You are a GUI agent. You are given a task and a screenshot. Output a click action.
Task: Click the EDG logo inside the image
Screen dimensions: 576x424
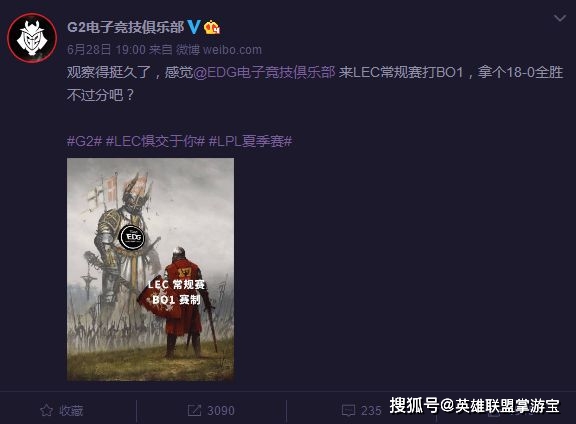click(132, 237)
